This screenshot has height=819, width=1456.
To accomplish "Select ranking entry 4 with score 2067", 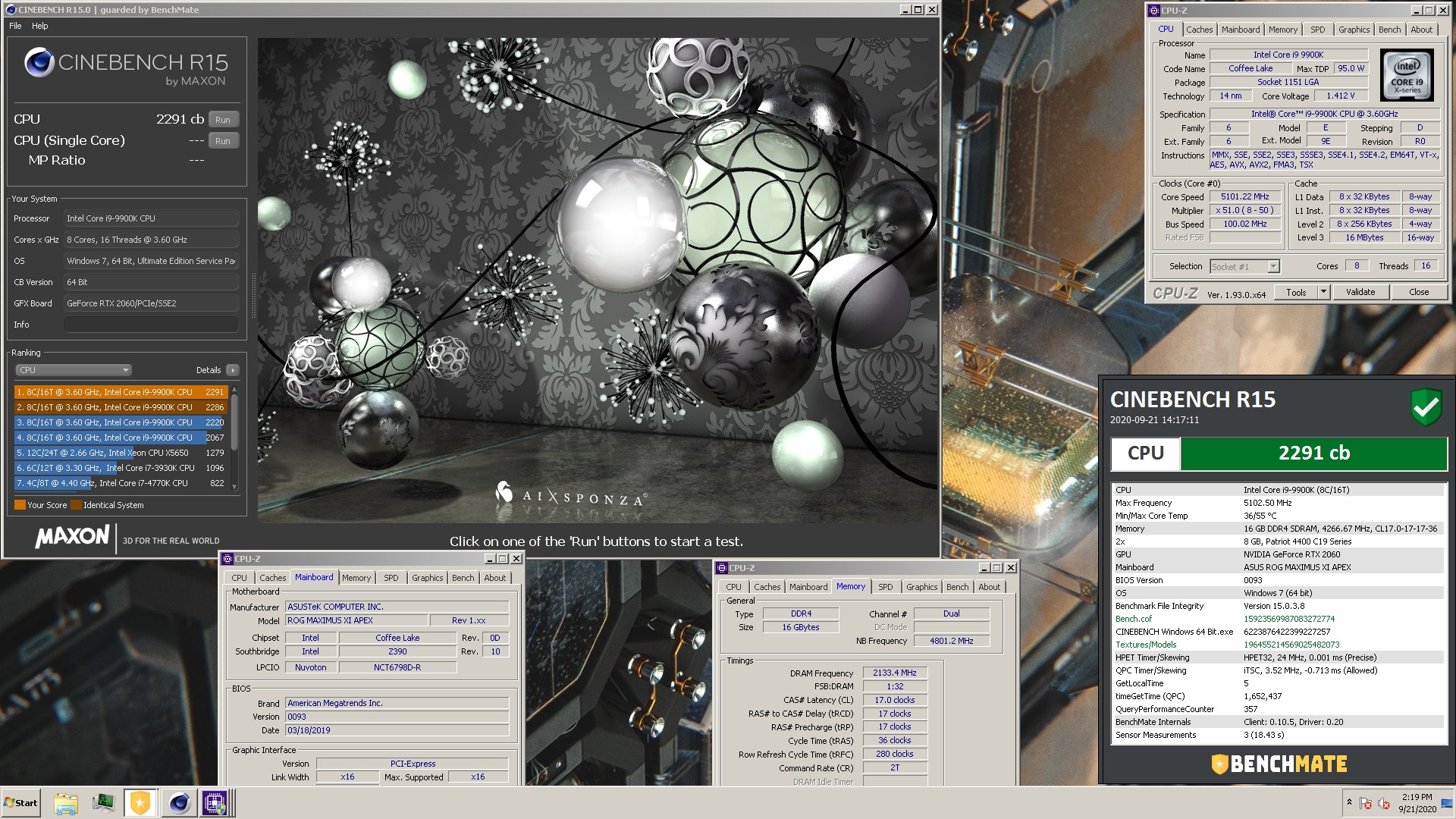I will [121, 438].
